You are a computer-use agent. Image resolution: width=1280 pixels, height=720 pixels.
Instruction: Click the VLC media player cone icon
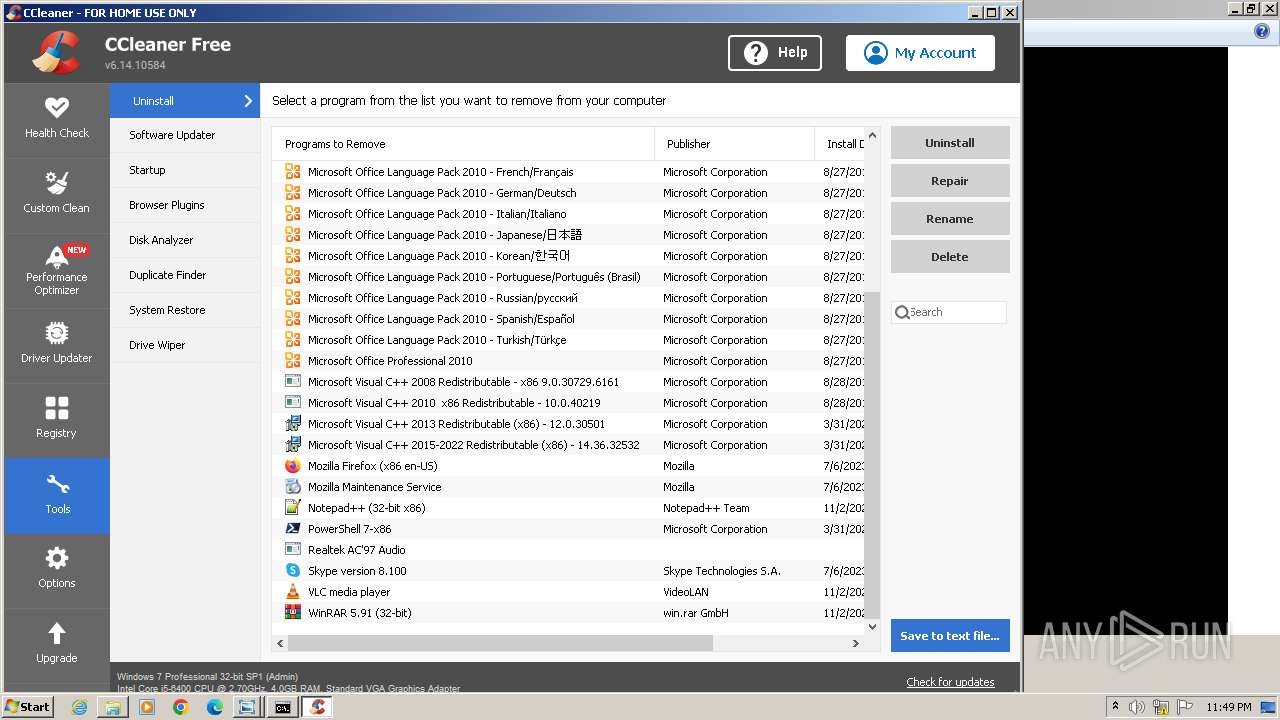(293, 592)
